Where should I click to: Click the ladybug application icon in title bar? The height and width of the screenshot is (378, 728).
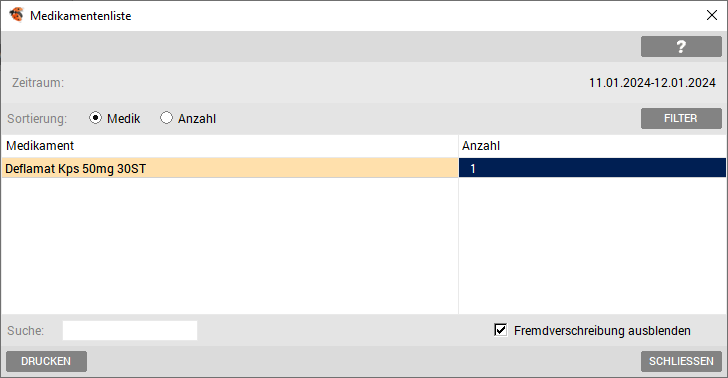point(16,15)
